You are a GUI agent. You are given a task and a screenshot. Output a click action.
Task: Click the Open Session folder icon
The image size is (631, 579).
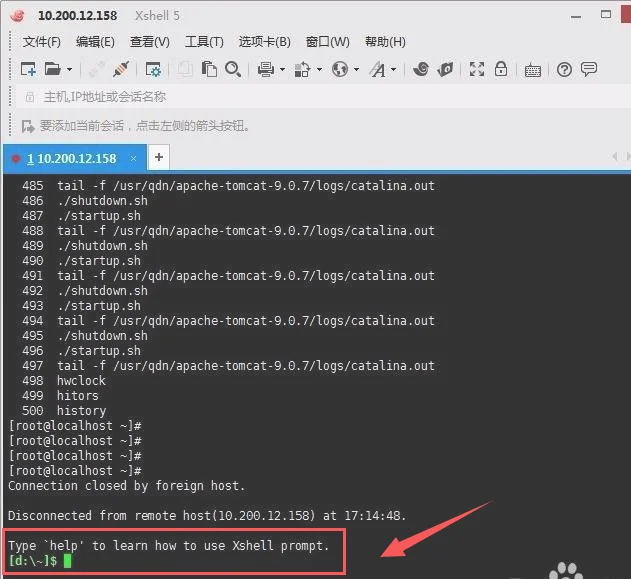point(52,69)
